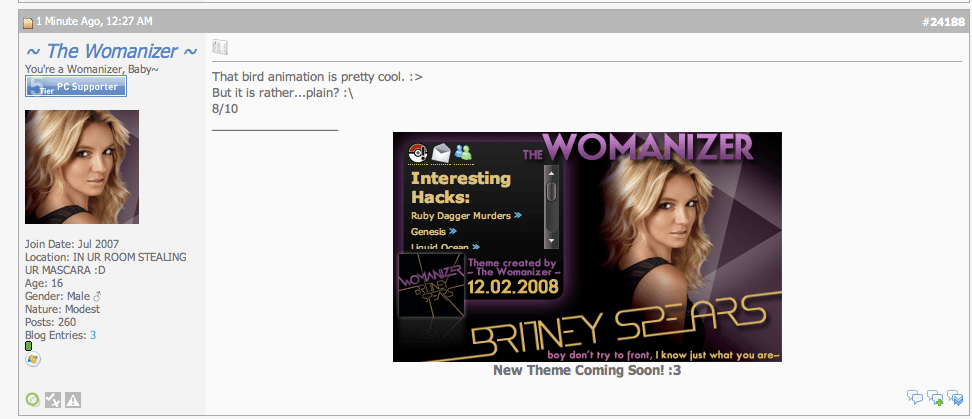Click the '12.02.2008' date text in signature
The width and height of the screenshot is (972, 419).
pos(513,286)
